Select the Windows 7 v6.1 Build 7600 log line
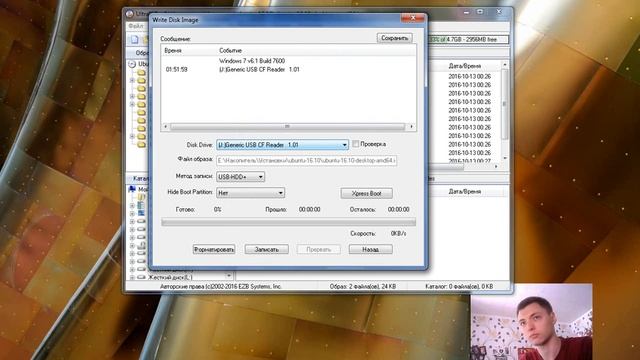Image resolution: width=640 pixels, height=360 pixels. [x=252, y=61]
